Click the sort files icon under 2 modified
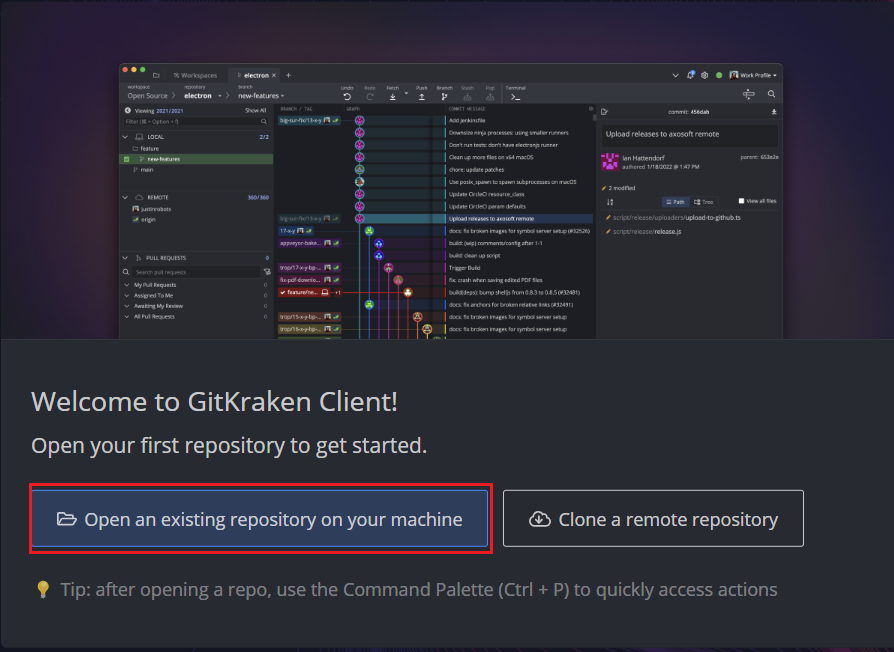This screenshot has width=894, height=652. coord(610,202)
